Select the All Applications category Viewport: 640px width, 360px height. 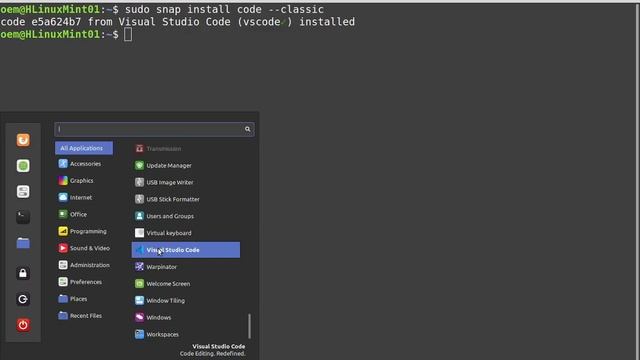click(x=84, y=148)
